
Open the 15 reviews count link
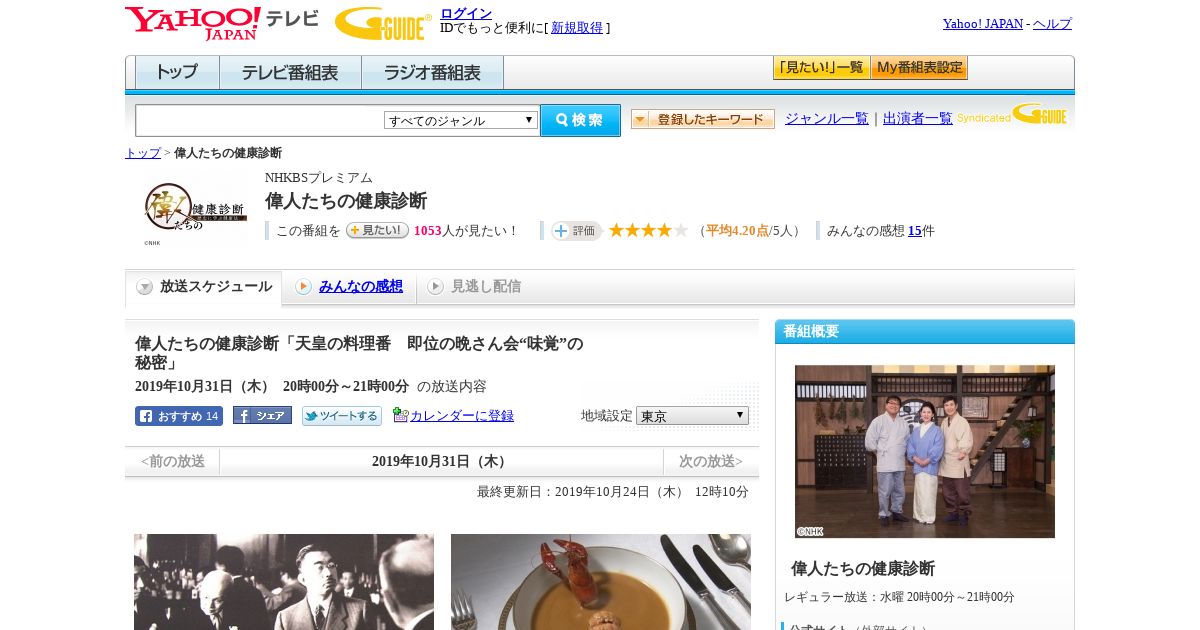[x=914, y=231]
